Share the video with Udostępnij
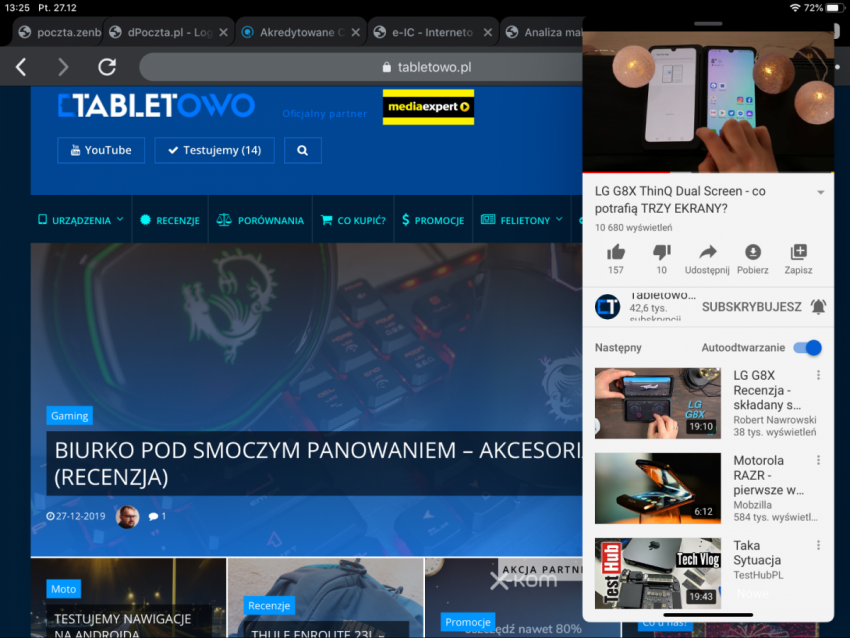Viewport: 850px width, 638px height. tap(707, 259)
